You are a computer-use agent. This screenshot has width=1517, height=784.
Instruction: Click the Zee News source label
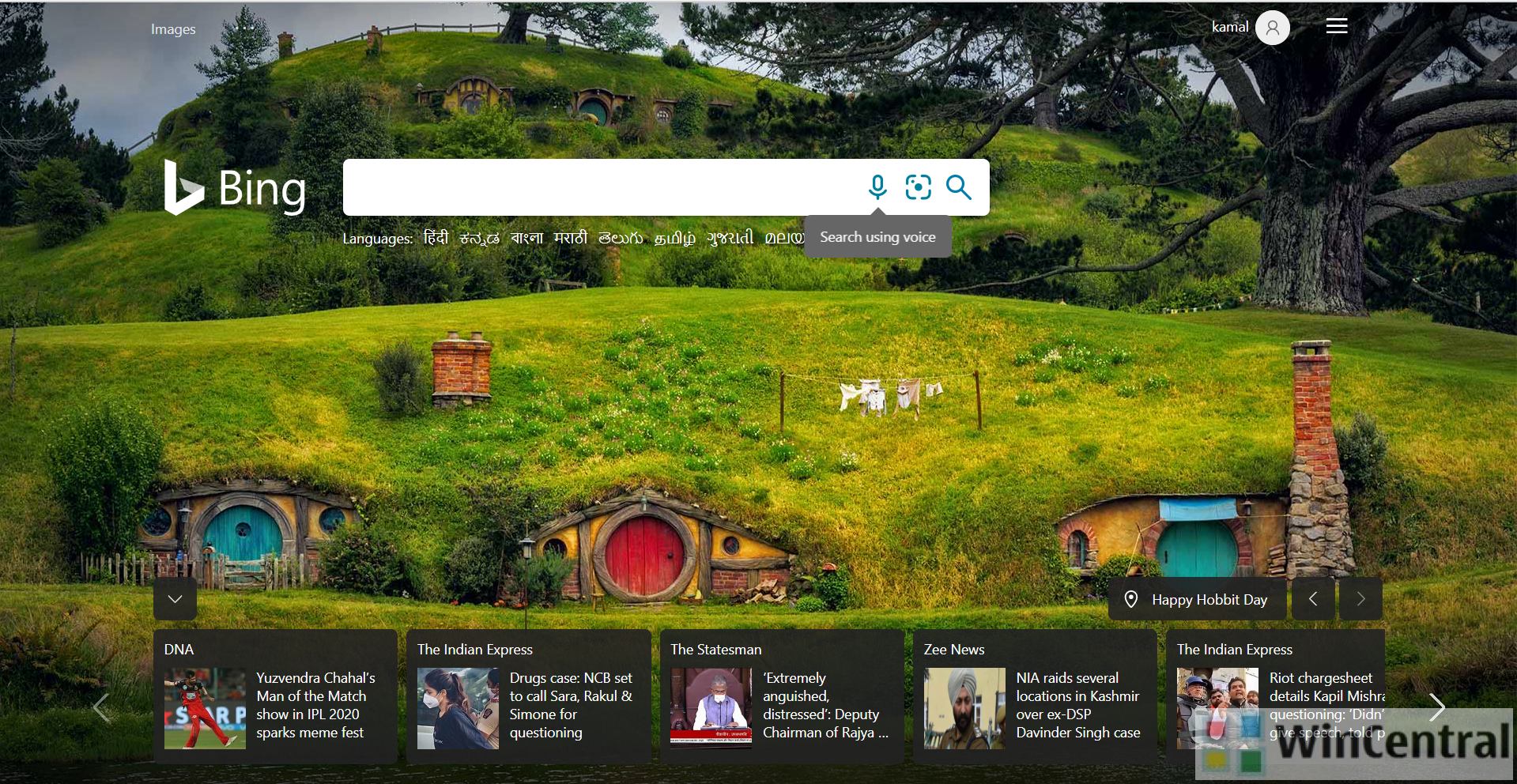[954, 650]
